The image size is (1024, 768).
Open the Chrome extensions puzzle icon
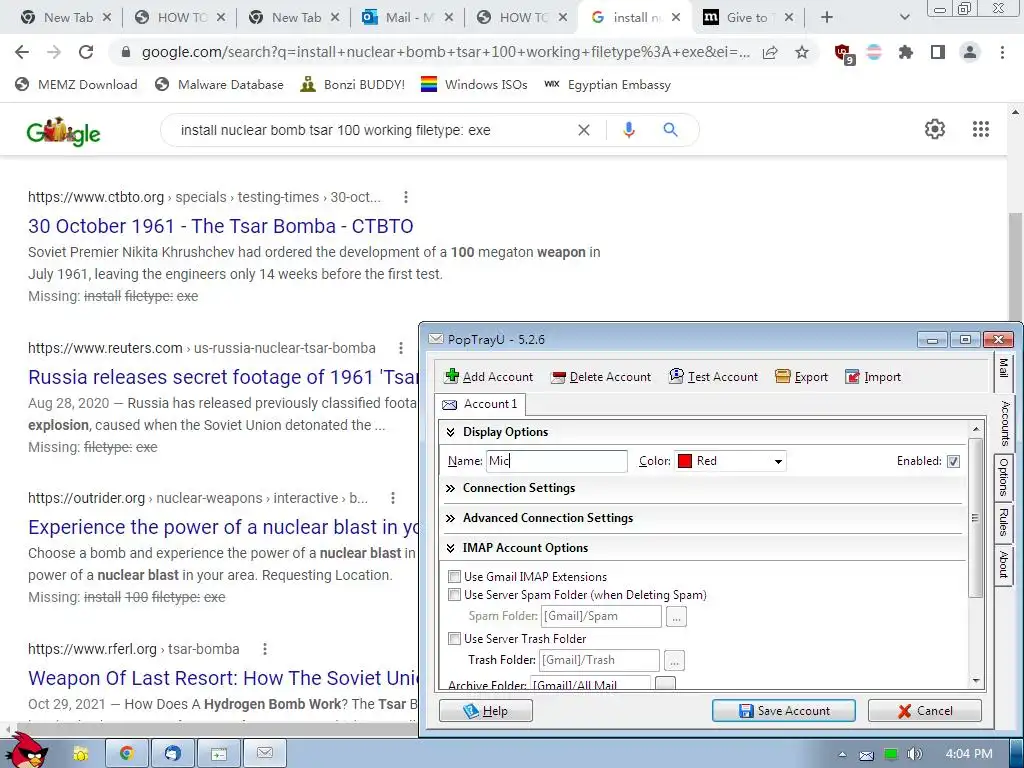tap(906, 52)
